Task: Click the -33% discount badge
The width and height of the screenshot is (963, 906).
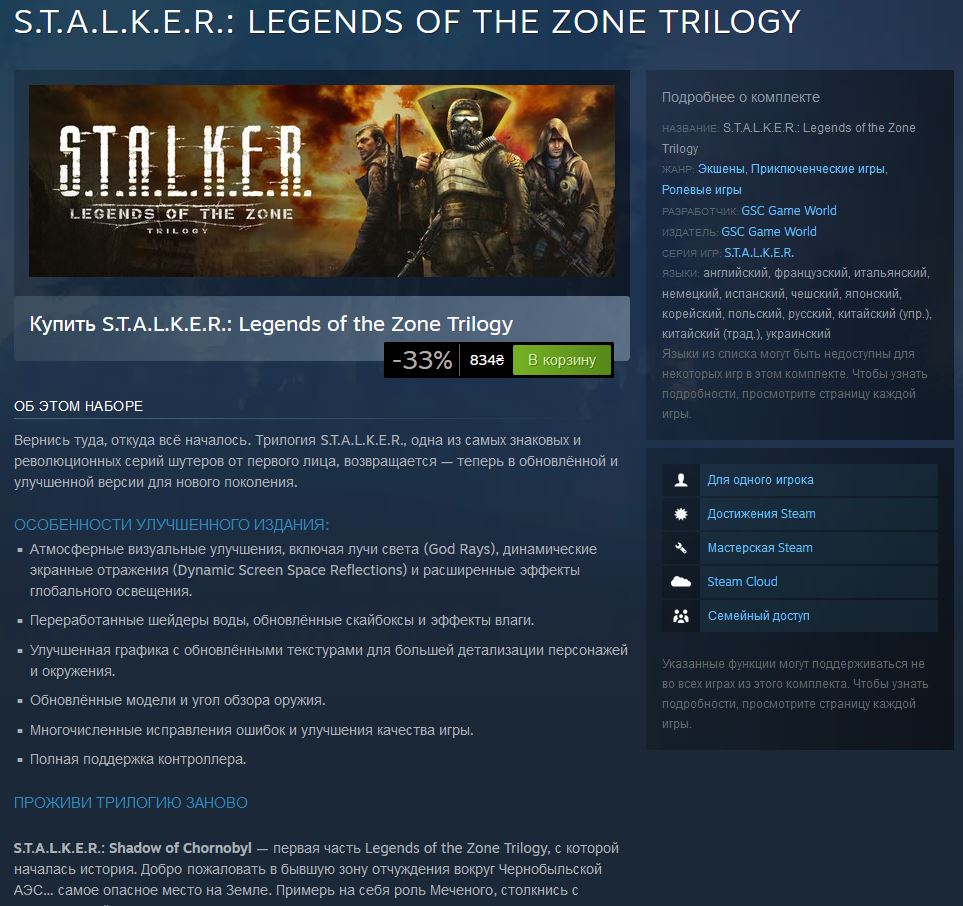Action: pos(422,360)
